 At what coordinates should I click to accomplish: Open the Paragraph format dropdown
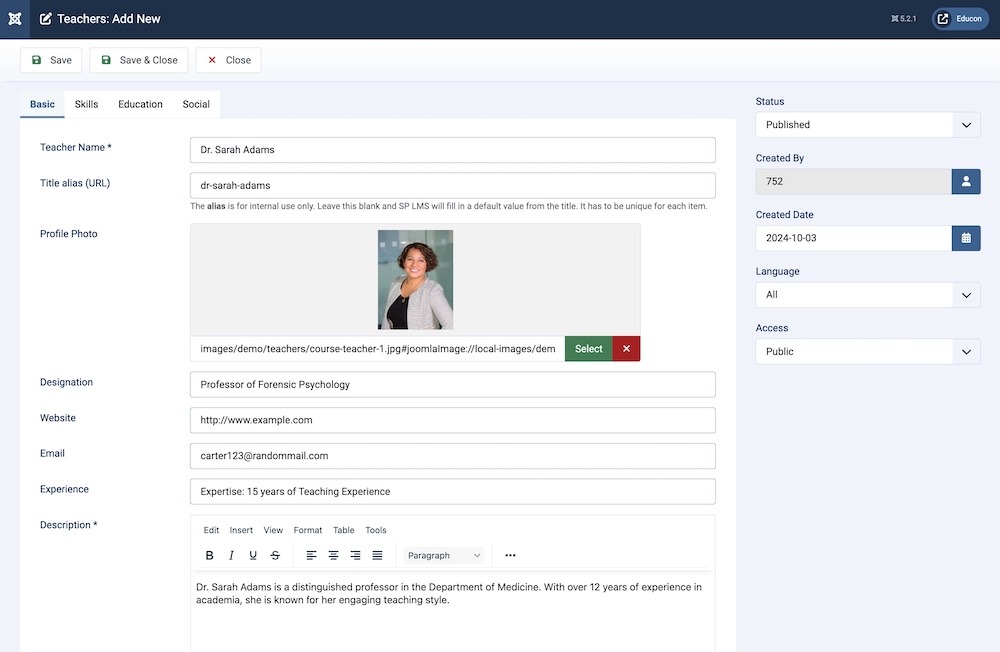coord(444,555)
